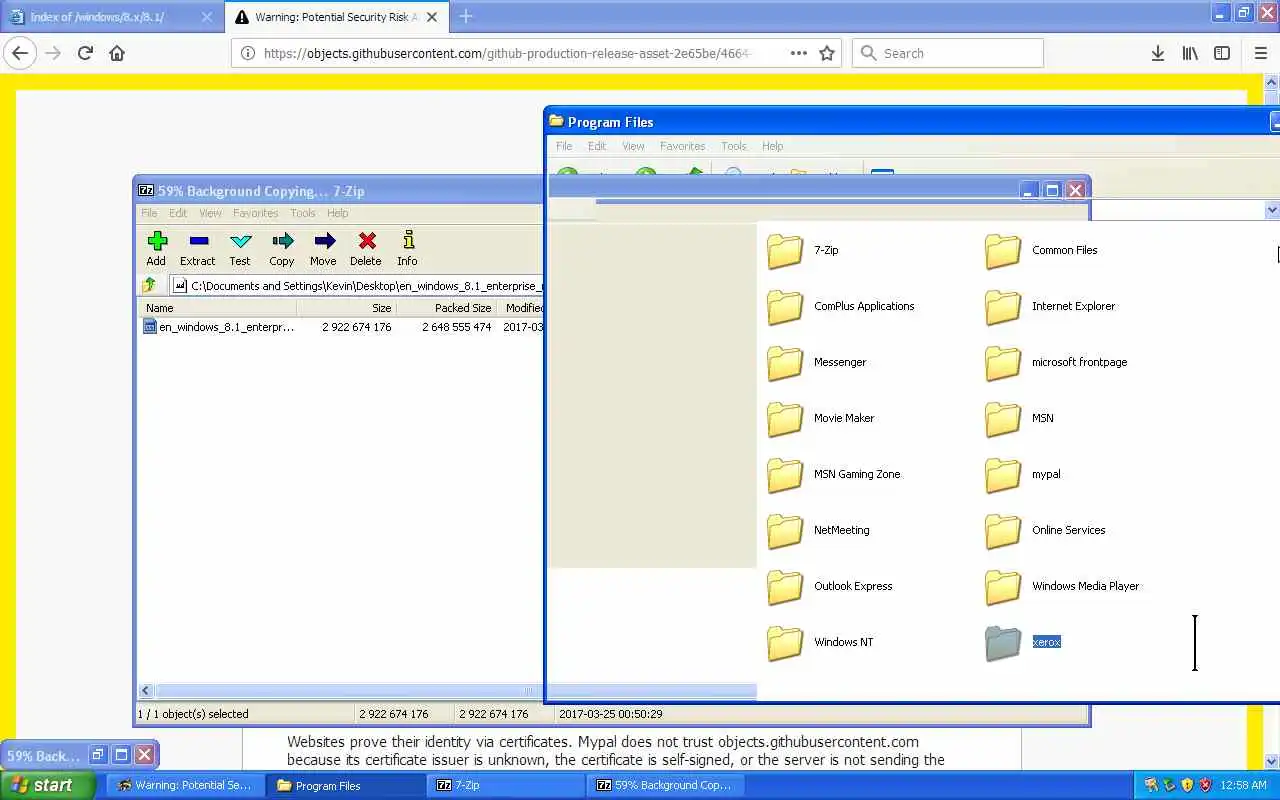Select the Online Services folder
1280x800 pixels.
(x=1046, y=531)
